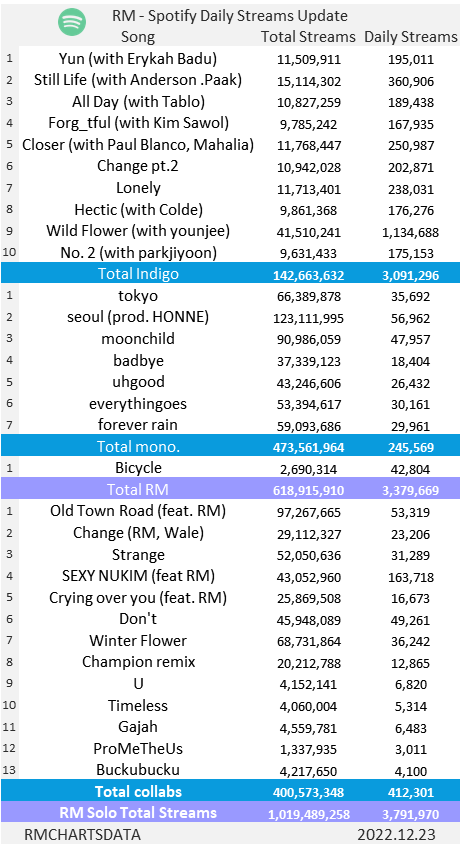Select the 'Gajah' song cell
460x855 pixels.
tap(138, 727)
